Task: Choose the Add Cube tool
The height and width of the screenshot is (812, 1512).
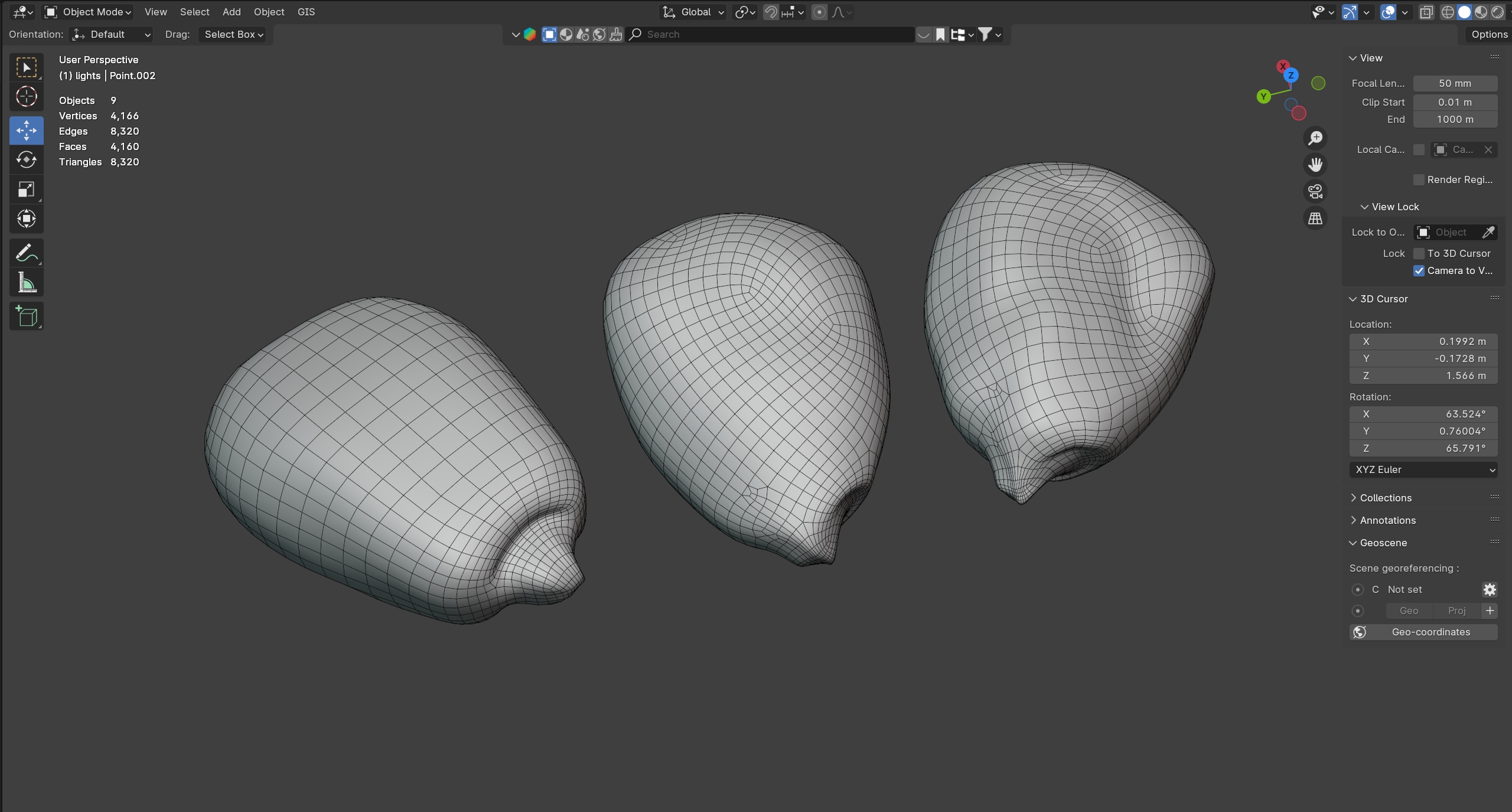Action: (27, 317)
